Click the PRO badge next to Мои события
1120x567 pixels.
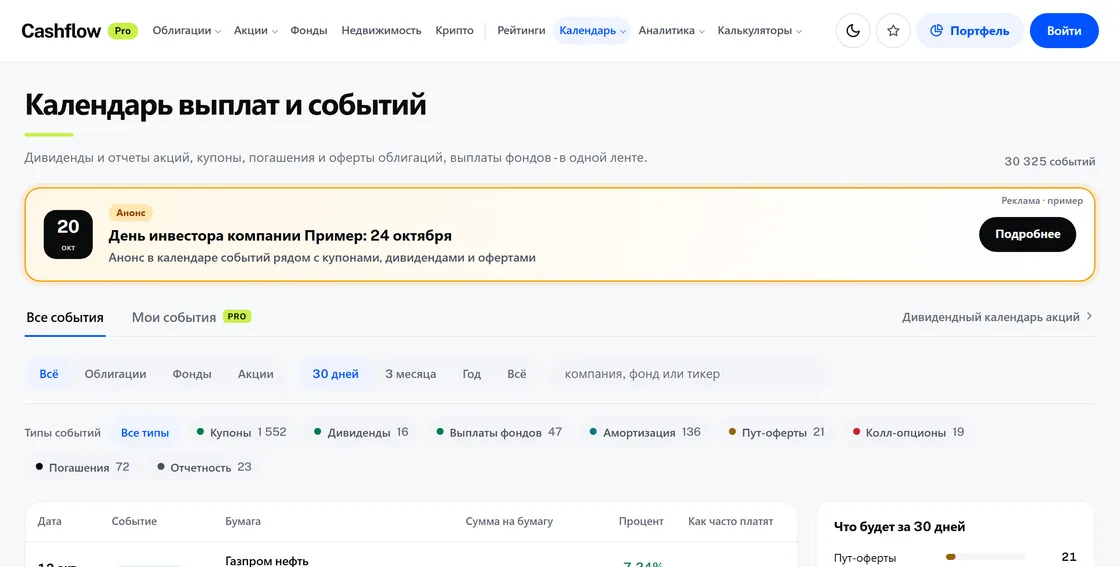click(x=237, y=316)
